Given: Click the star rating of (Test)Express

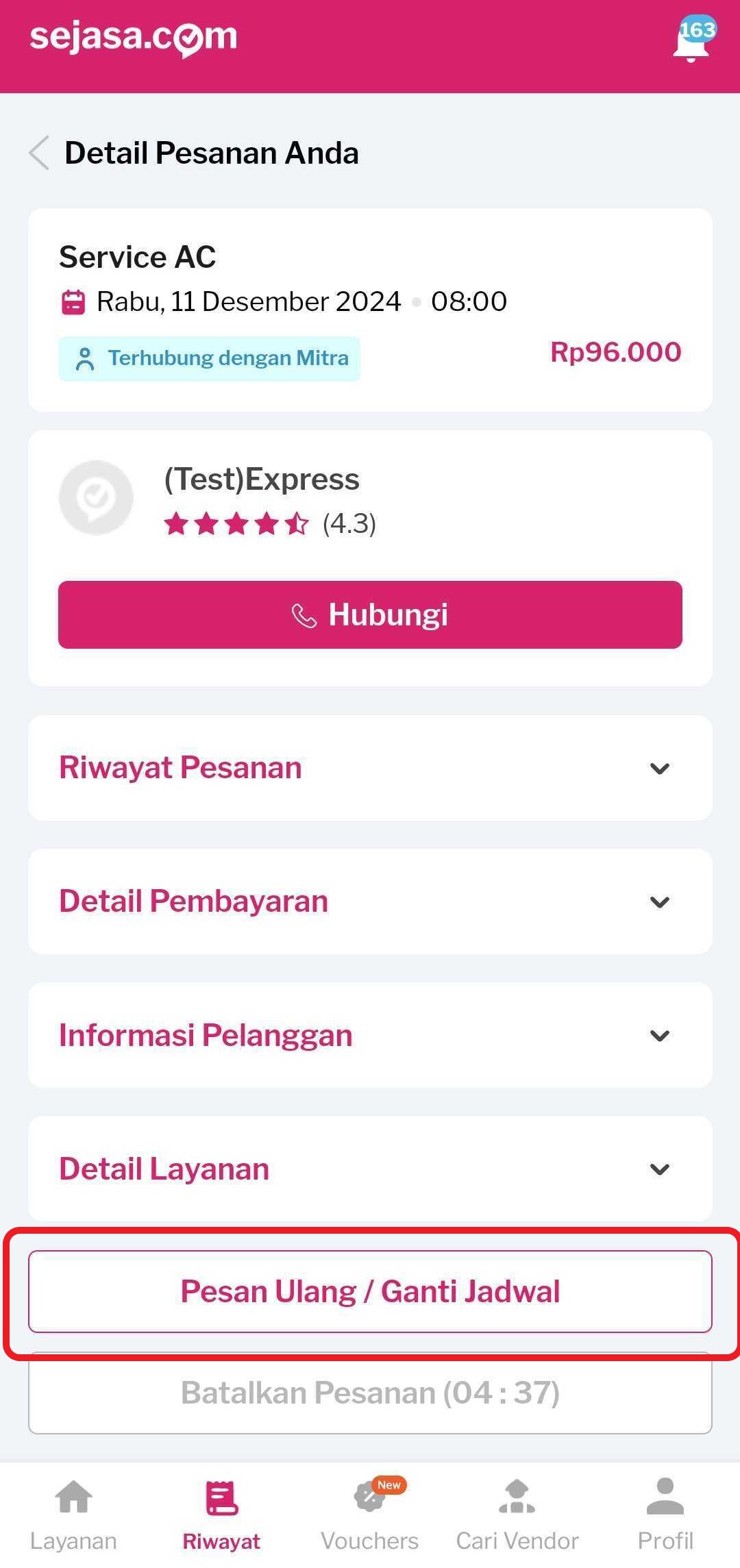Looking at the screenshot, I should pos(236,524).
